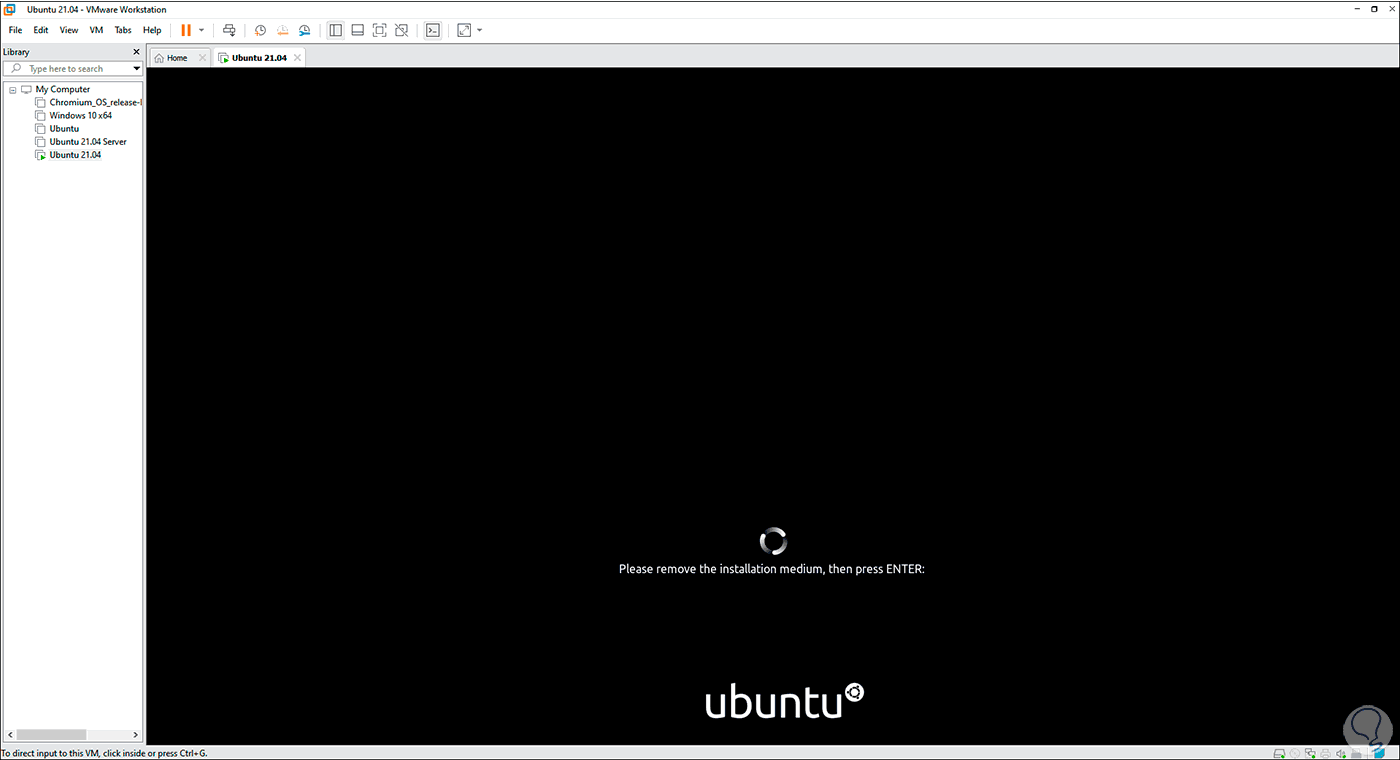Switch to Unity mode

pyautogui.click(x=402, y=30)
